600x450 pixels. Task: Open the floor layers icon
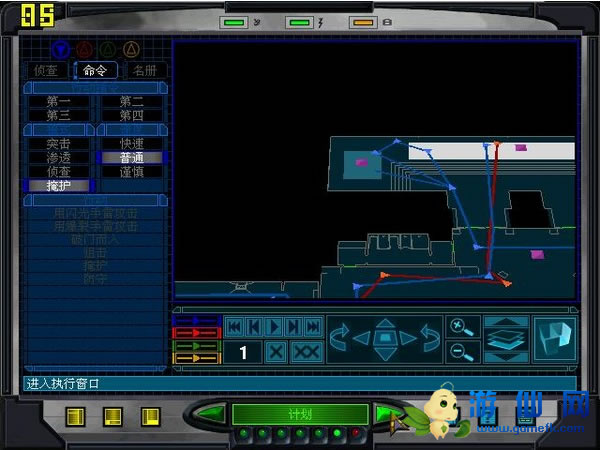506,339
